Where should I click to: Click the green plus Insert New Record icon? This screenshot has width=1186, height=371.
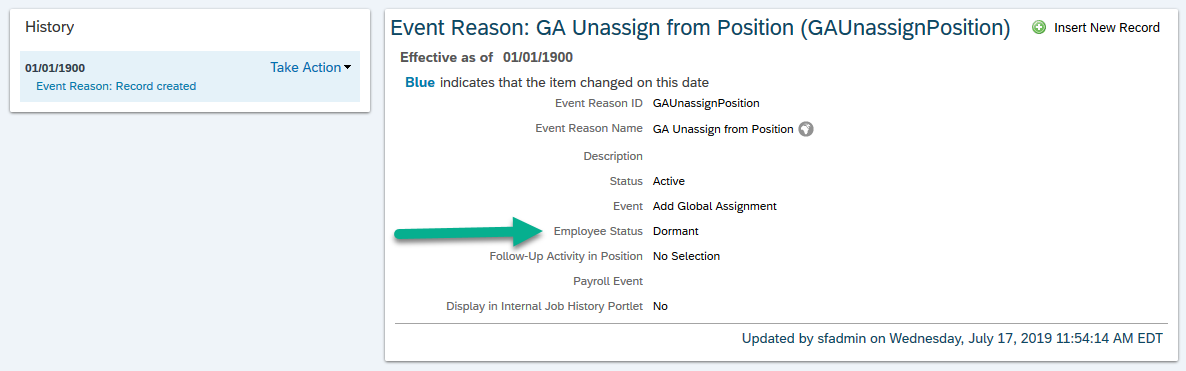(x=1039, y=27)
